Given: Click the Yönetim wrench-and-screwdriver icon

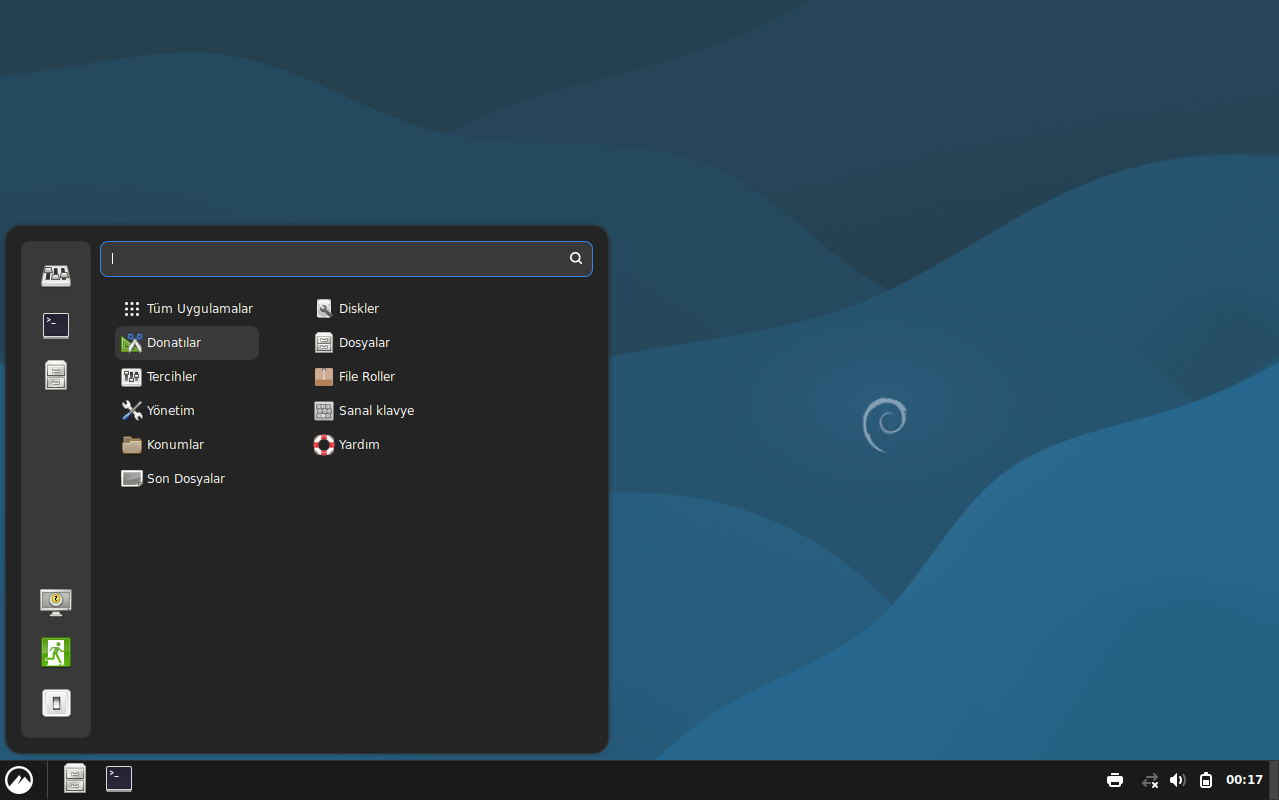Looking at the screenshot, I should (x=132, y=411).
